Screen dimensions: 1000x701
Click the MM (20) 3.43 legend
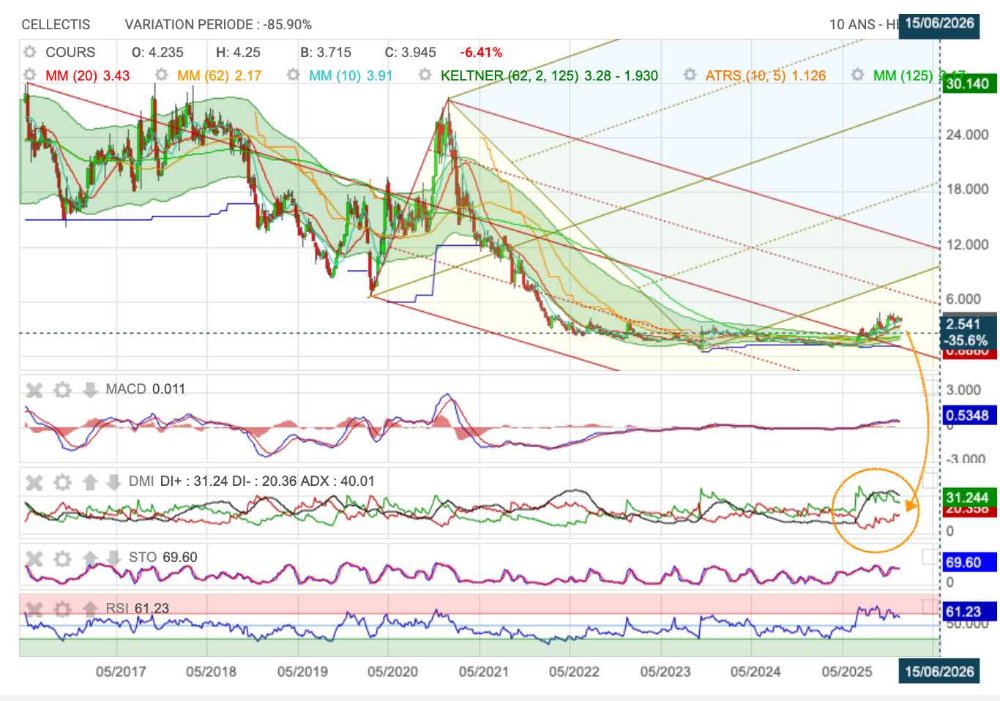pyautogui.click(x=87, y=75)
